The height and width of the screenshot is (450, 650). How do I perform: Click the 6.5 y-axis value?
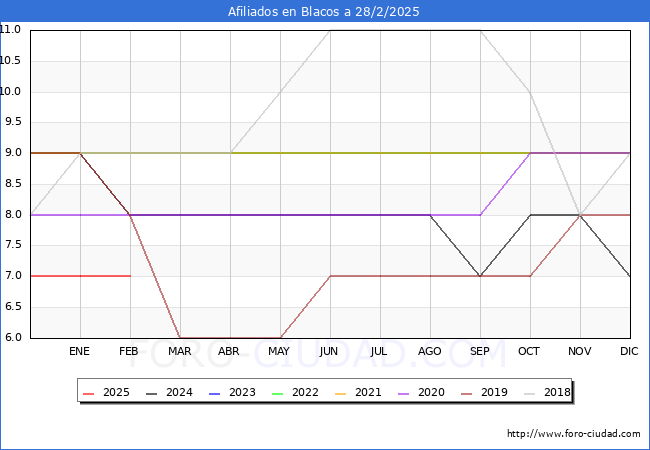tap(13, 307)
